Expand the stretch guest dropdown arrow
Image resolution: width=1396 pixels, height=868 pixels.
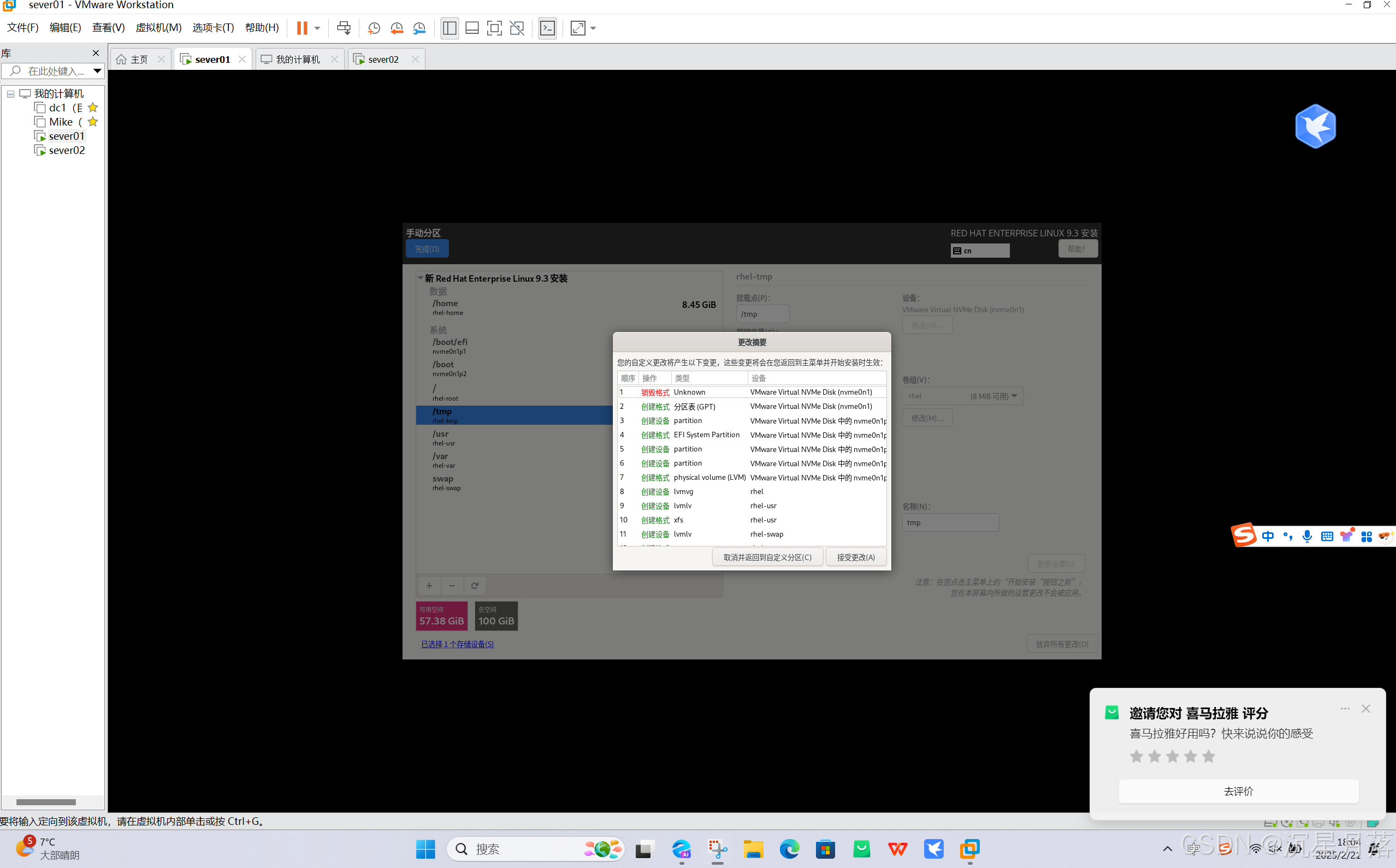click(593, 27)
